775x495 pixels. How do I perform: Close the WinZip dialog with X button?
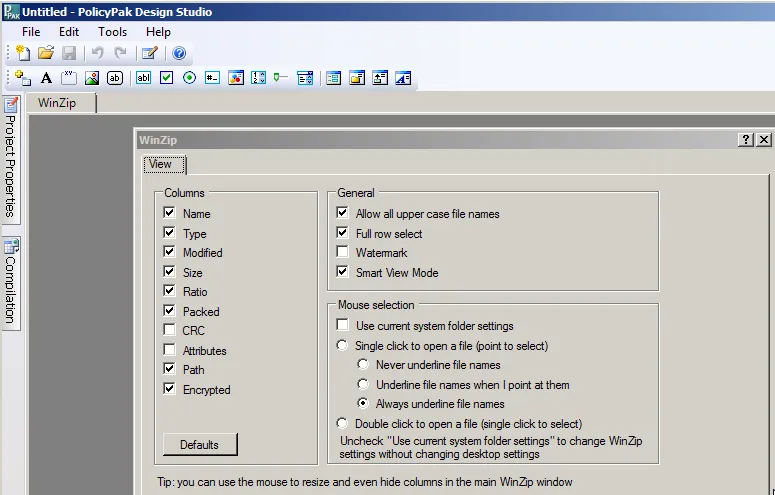click(764, 140)
